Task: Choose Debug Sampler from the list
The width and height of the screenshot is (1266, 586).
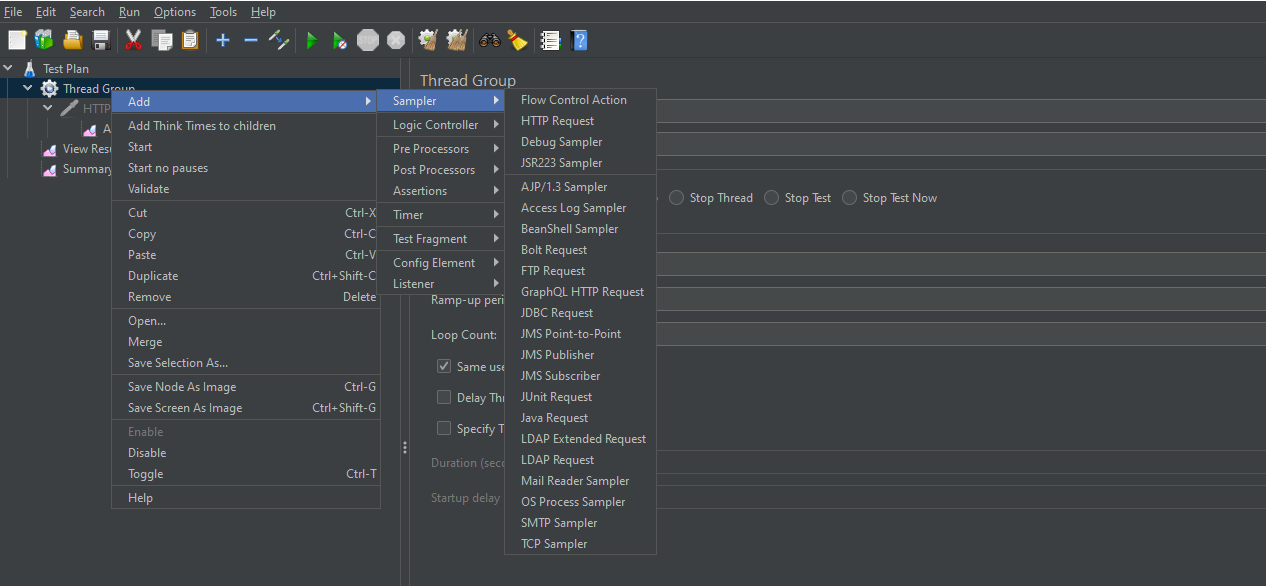Action: click(580, 142)
